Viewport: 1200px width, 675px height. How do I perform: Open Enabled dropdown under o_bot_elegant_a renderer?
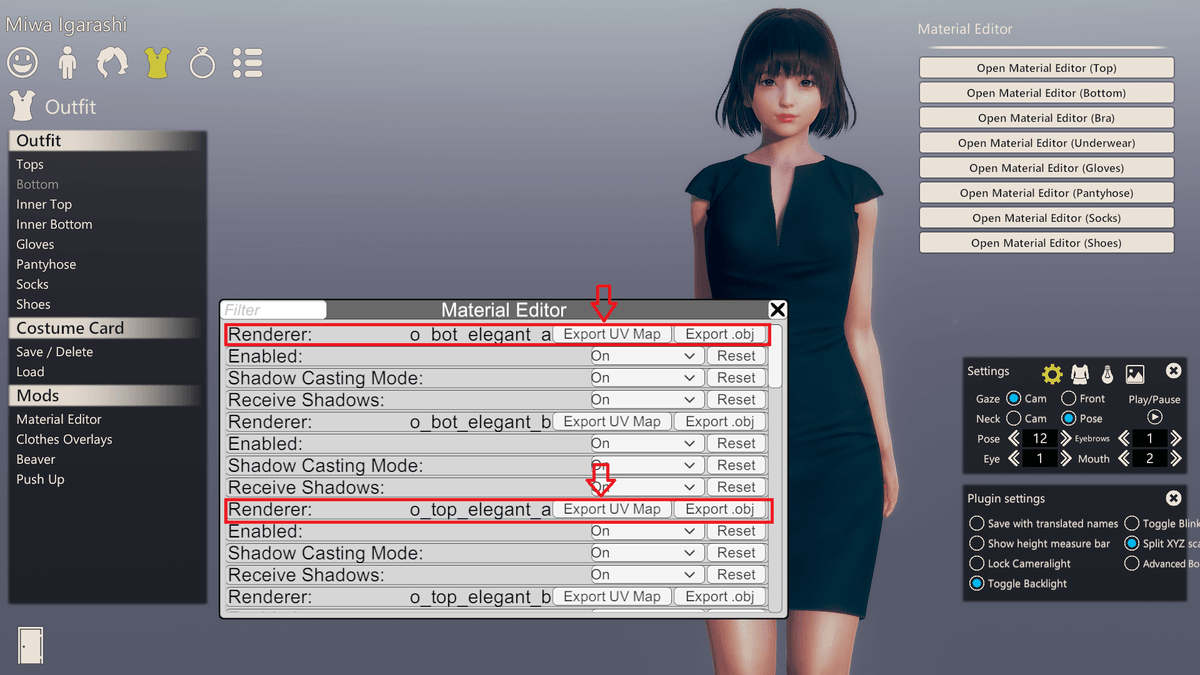644,356
